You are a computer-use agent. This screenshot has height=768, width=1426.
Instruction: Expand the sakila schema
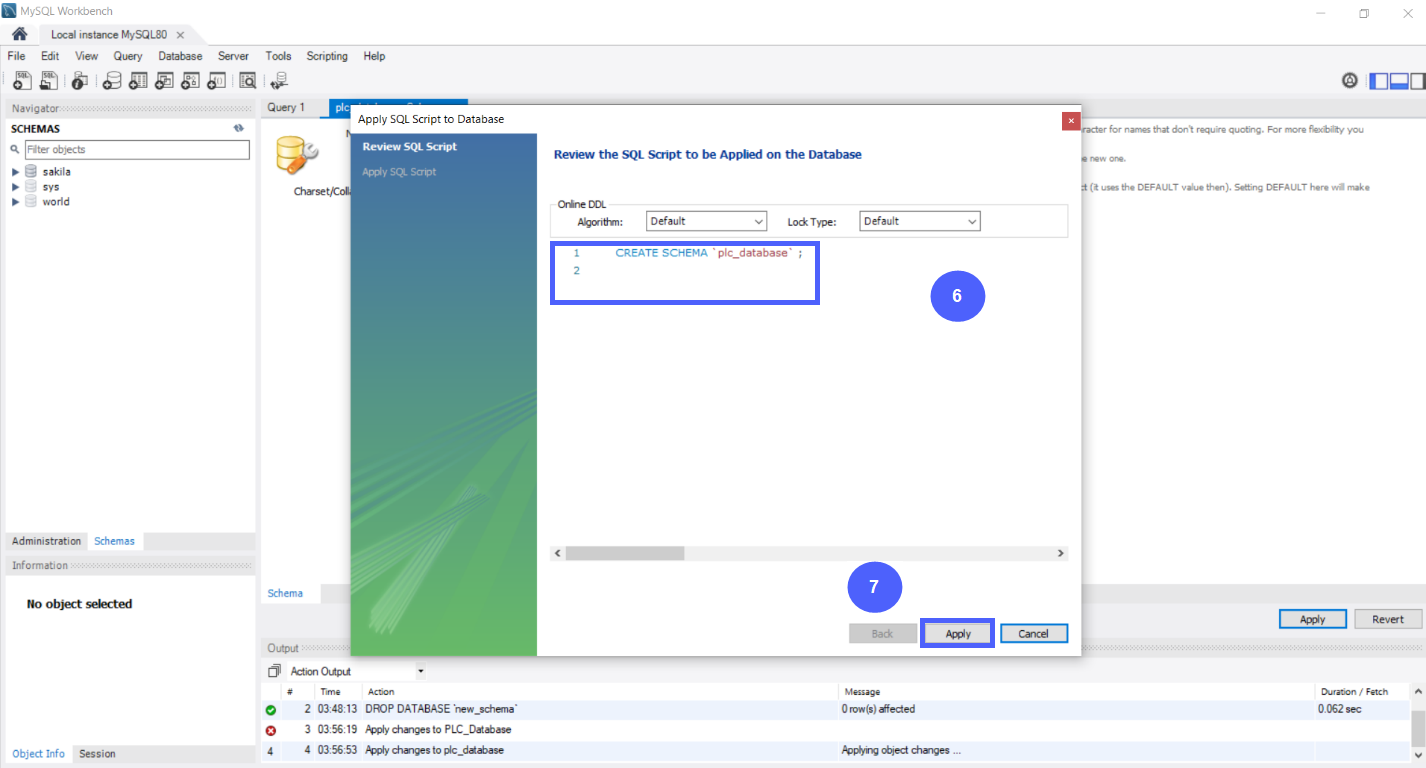[x=16, y=172]
